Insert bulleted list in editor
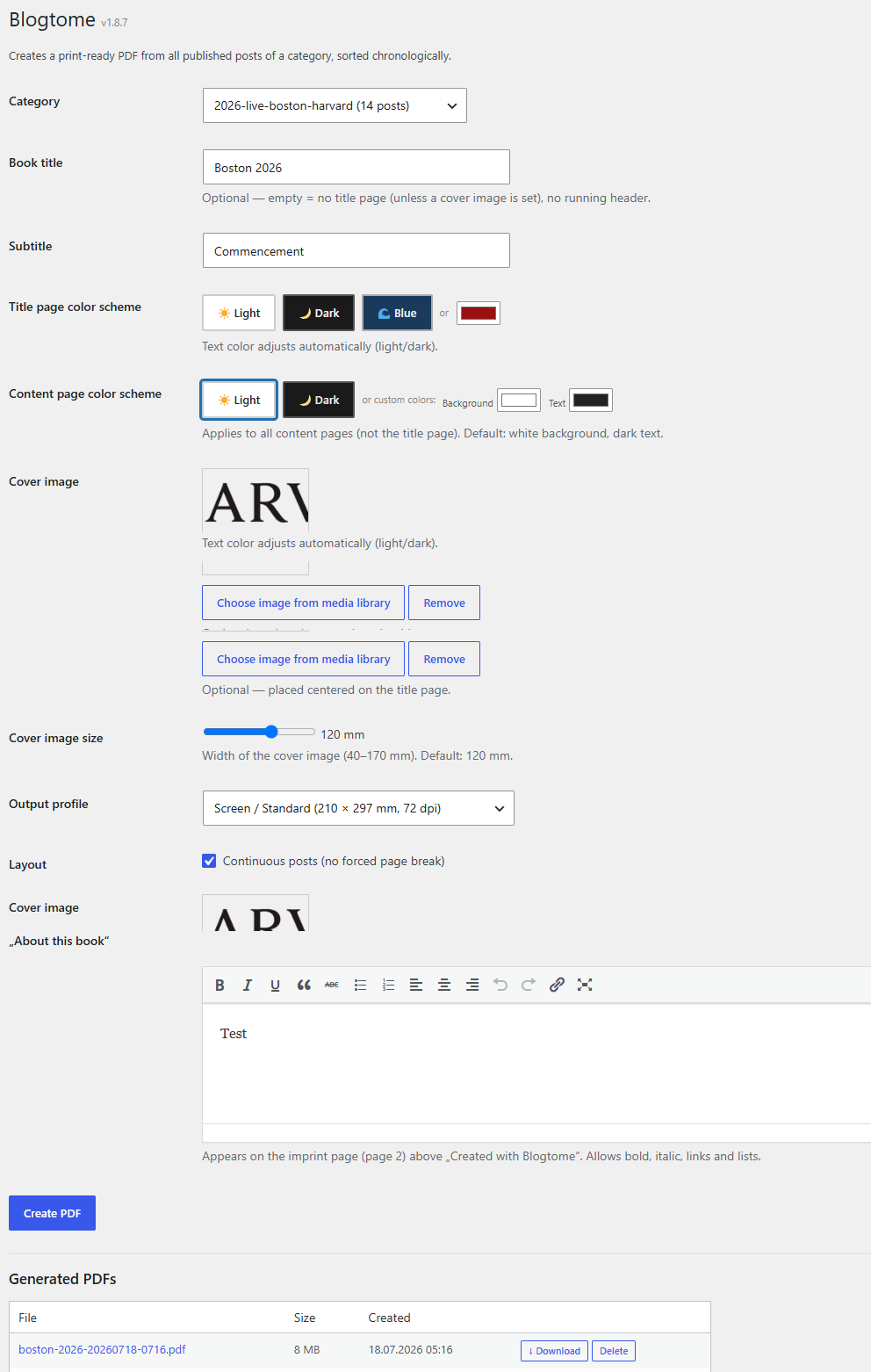Viewport: 871px width, 1372px height. [360, 985]
